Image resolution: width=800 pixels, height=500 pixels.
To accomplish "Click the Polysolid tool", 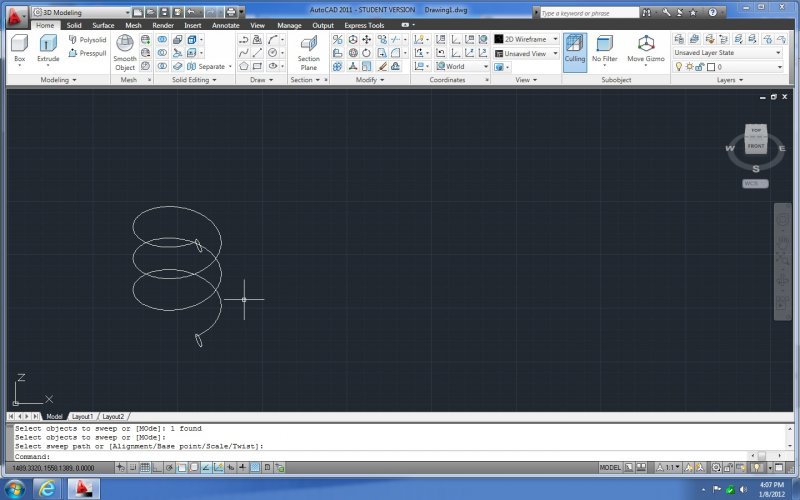I will 87,40.
